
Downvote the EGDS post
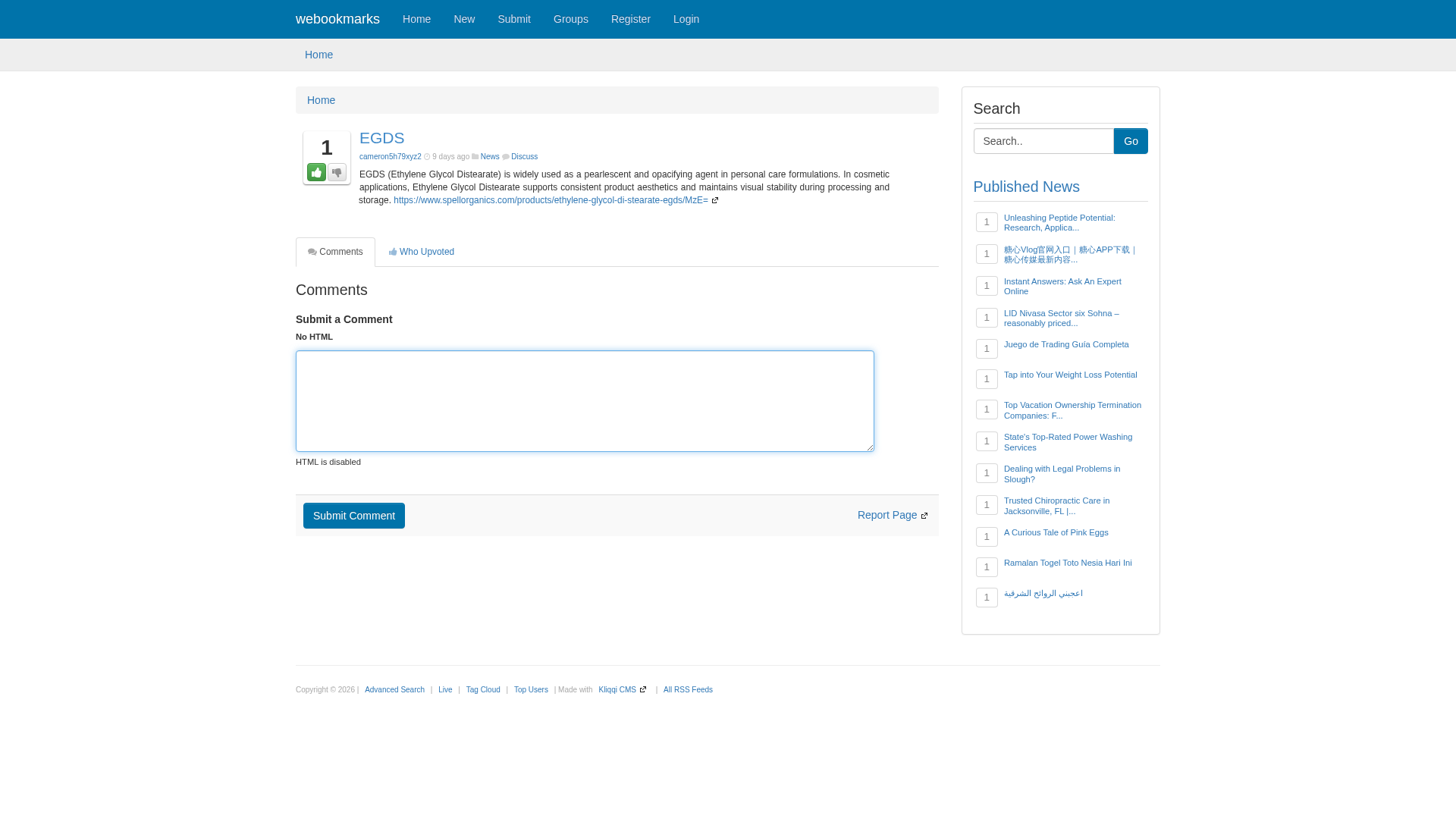coord(337,172)
